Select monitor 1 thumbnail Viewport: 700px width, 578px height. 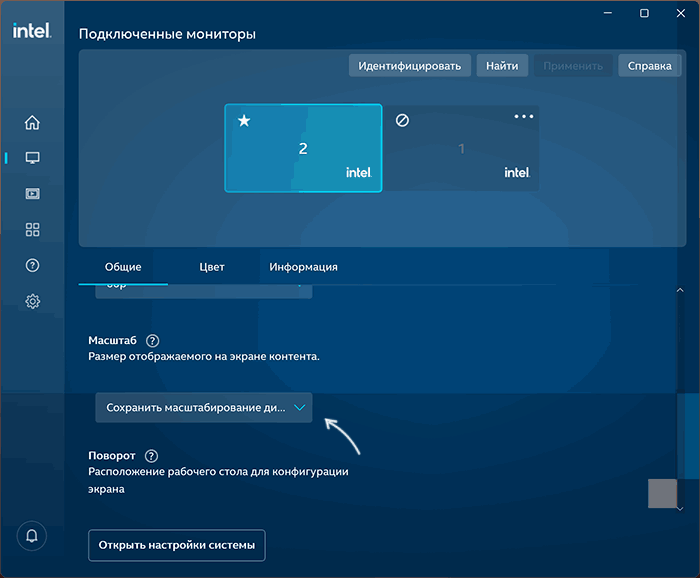point(461,148)
